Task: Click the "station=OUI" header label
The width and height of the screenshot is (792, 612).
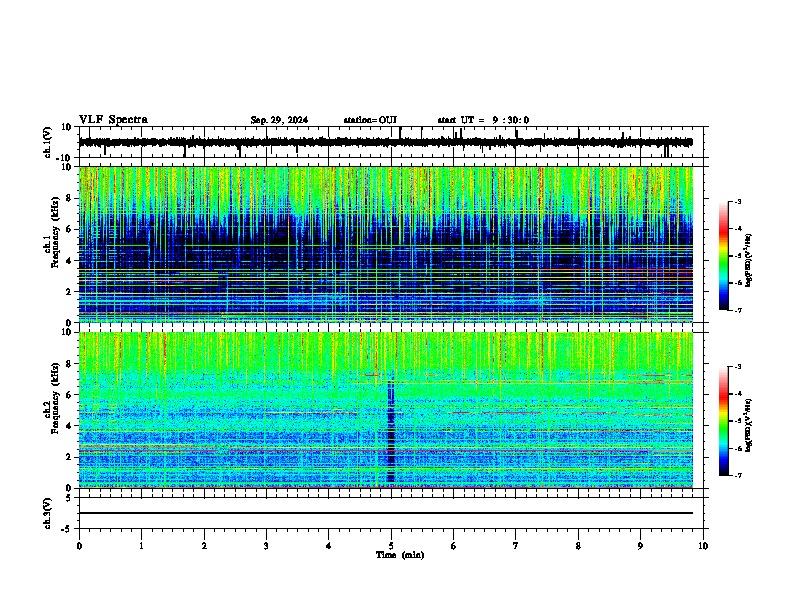Action: pos(370,120)
